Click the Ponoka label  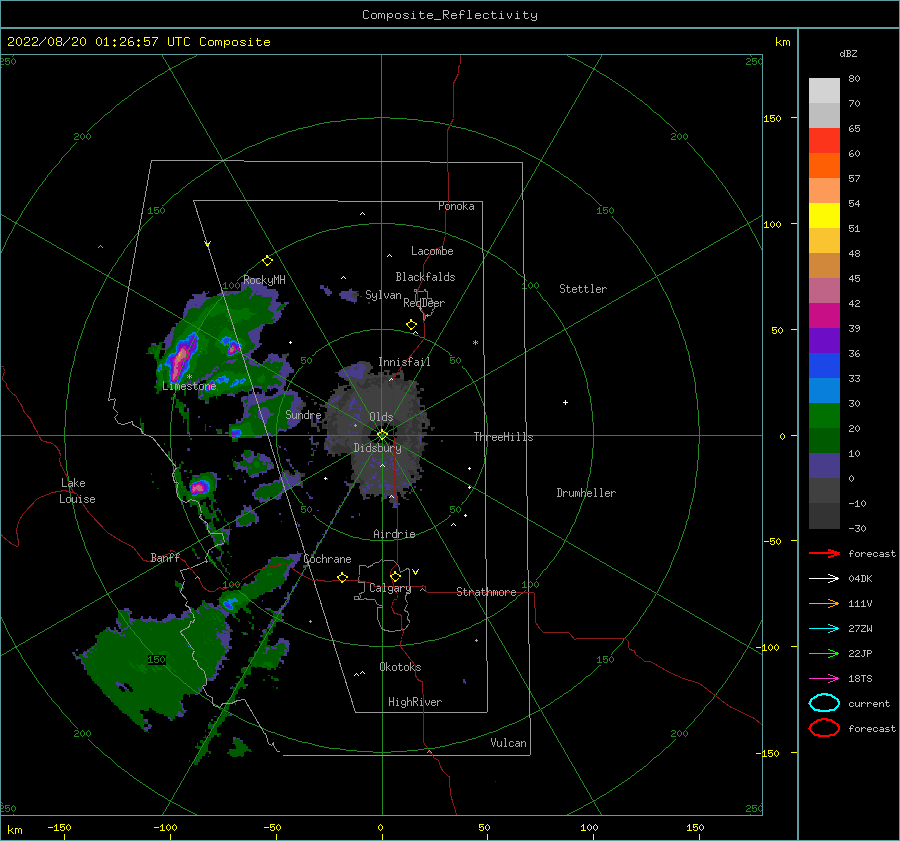[x=456, y=206]
